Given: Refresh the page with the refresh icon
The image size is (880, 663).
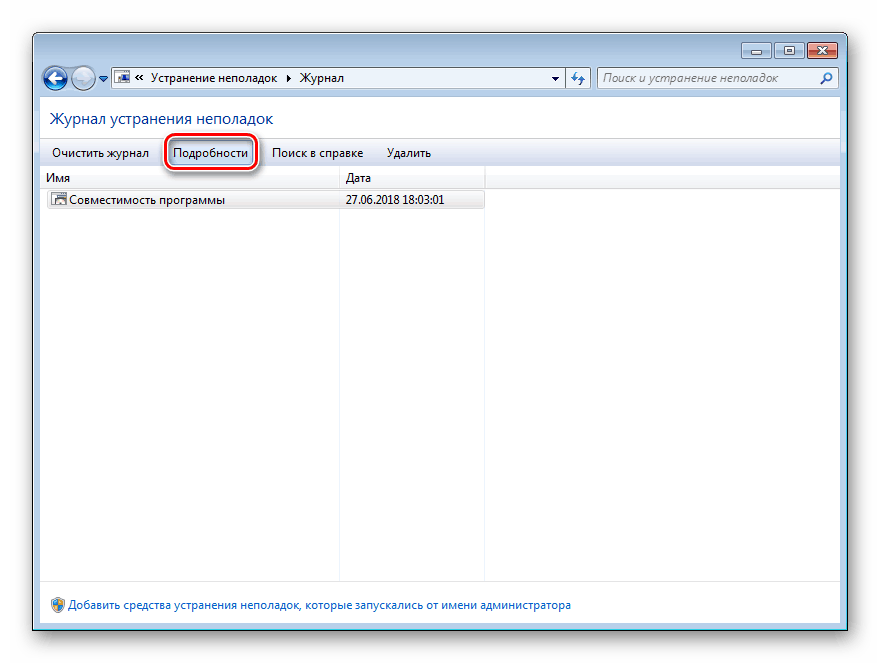Looking at the screenshot, I should [x=578, y=78].
